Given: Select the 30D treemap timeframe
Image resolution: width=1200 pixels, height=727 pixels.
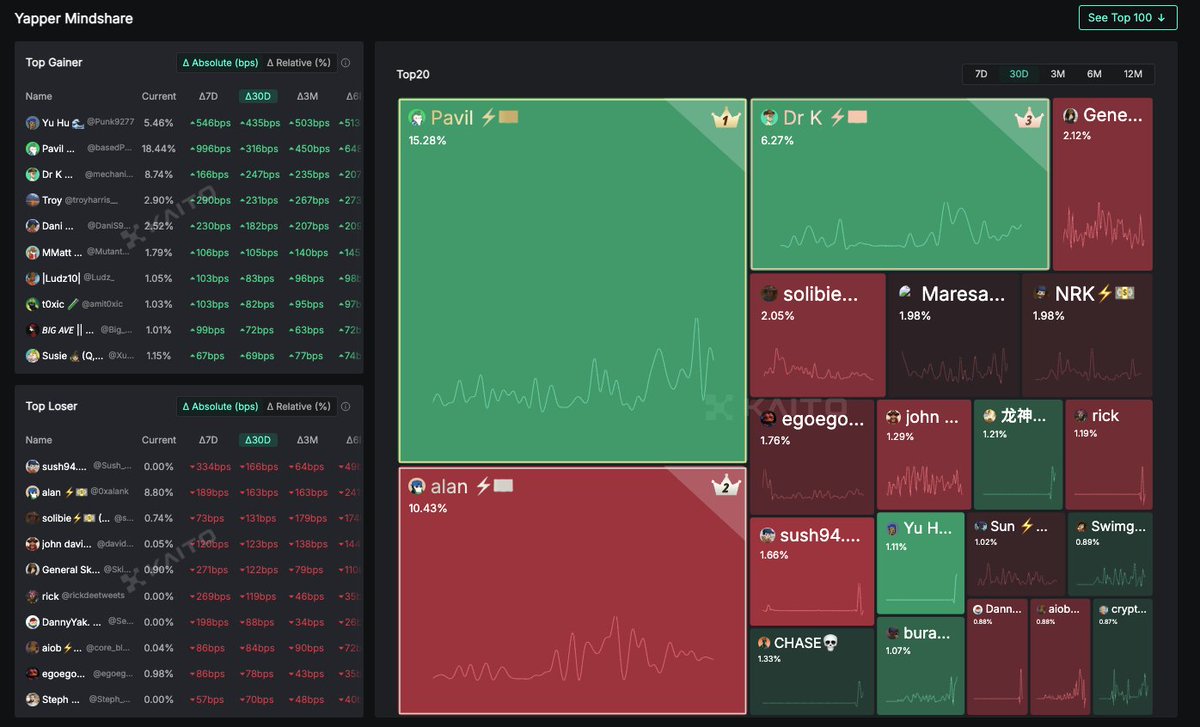Looking at the screenshot, I should [1019, 74].
